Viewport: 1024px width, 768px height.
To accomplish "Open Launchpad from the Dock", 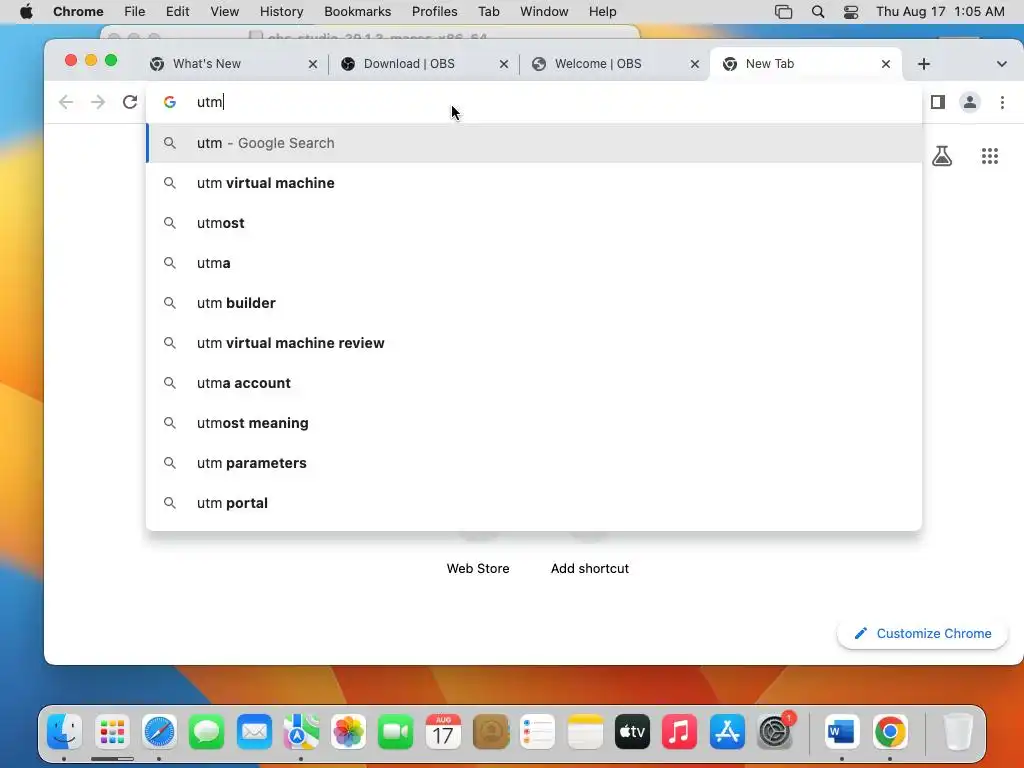I will [112, 731].
